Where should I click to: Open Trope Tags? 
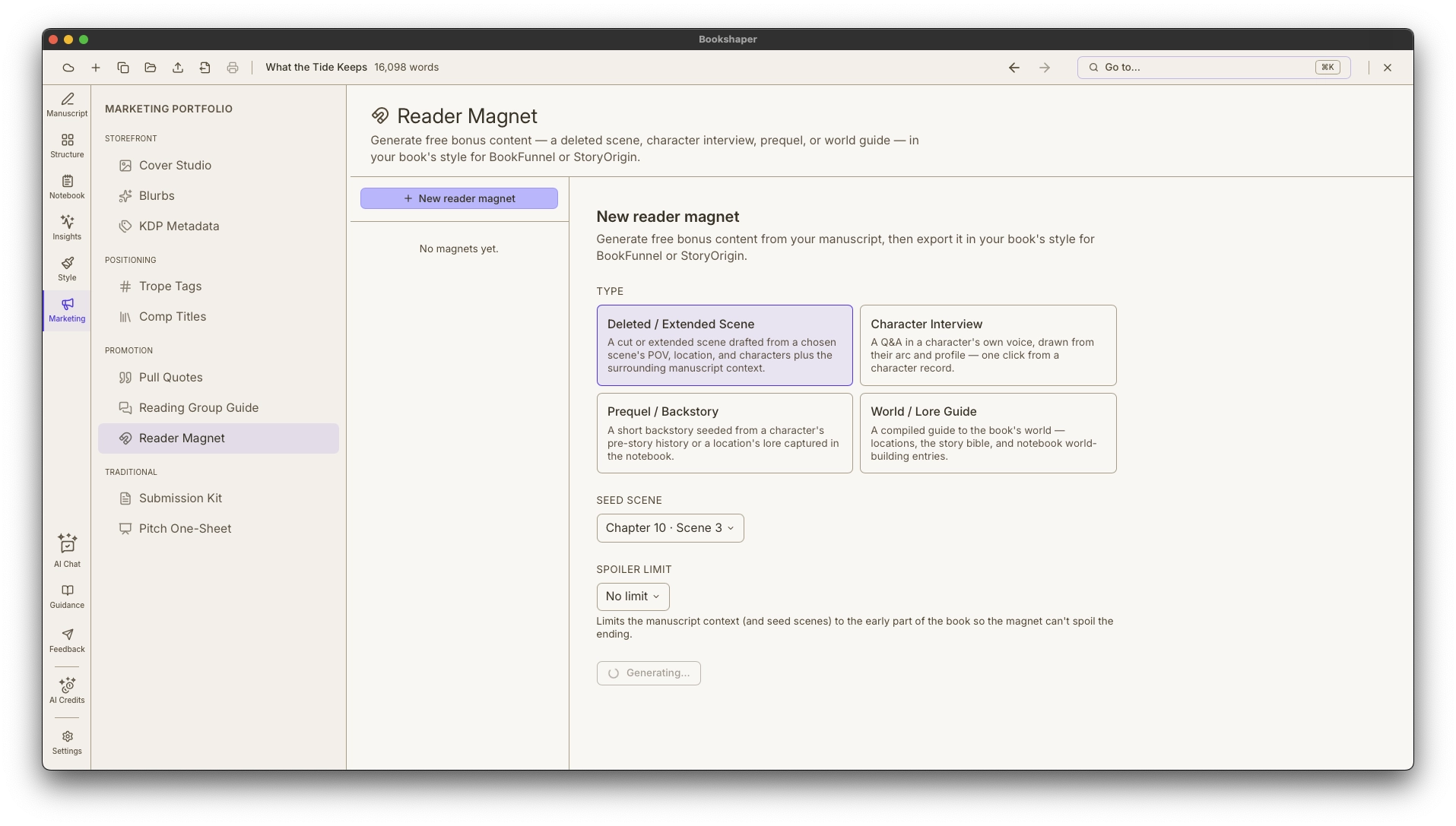(218, 286)
